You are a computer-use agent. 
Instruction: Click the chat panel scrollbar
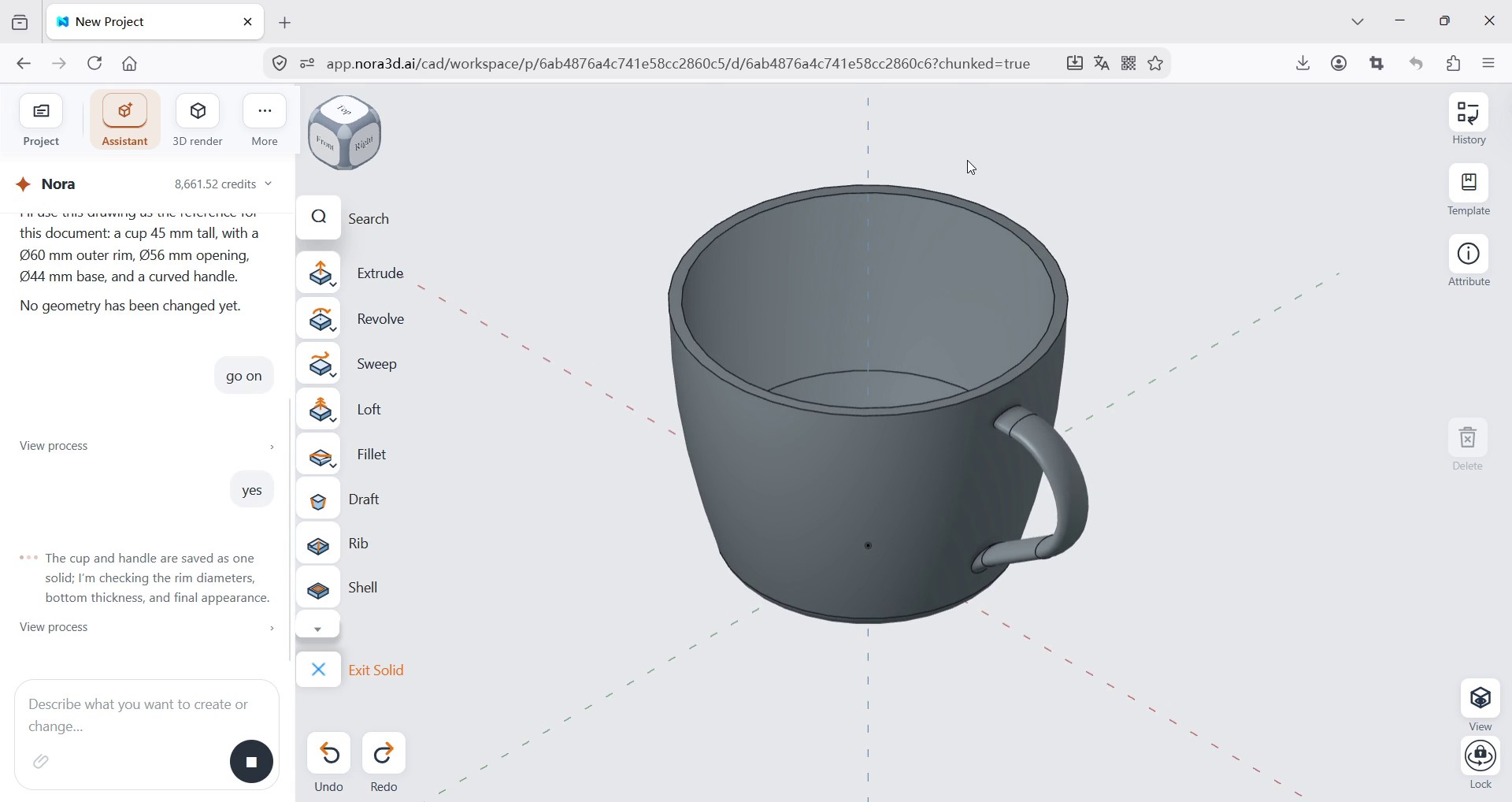click(x=291, y=529)
